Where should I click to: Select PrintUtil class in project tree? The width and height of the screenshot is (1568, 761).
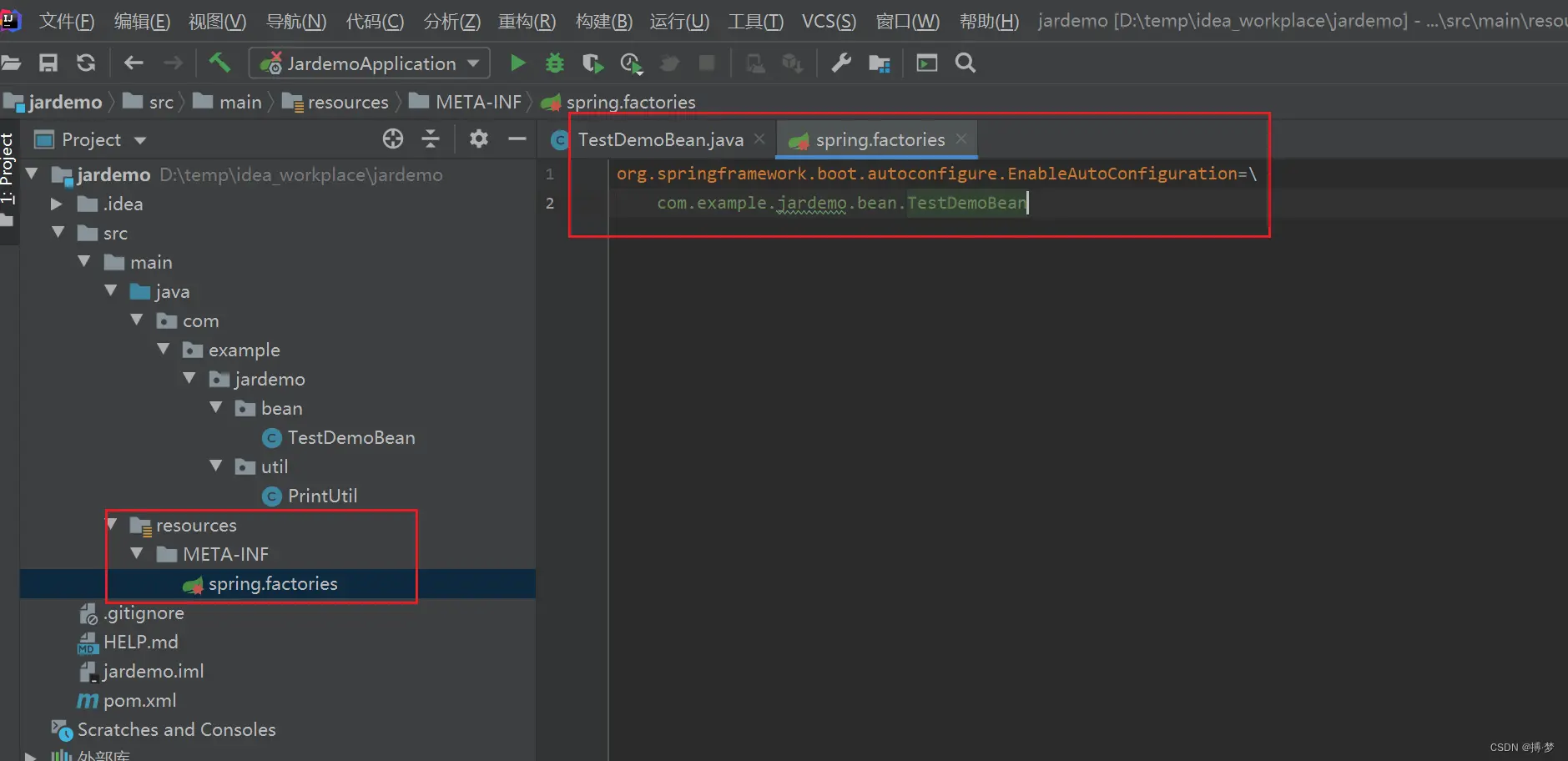[x=322, y=496]
